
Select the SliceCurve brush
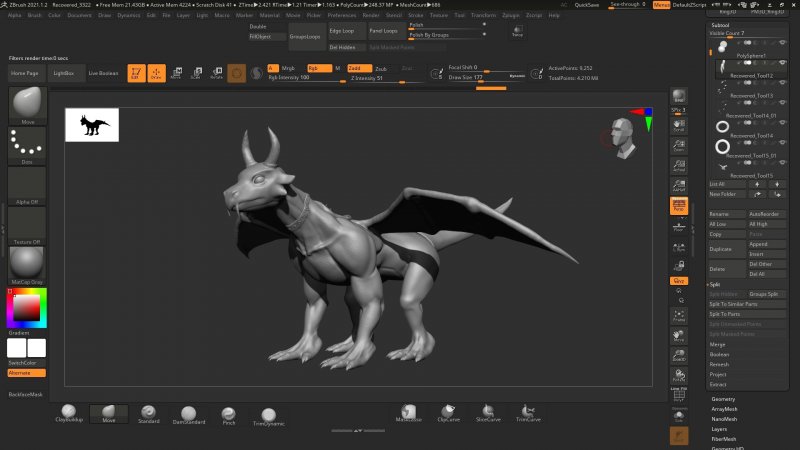click(x=488, y=413)
